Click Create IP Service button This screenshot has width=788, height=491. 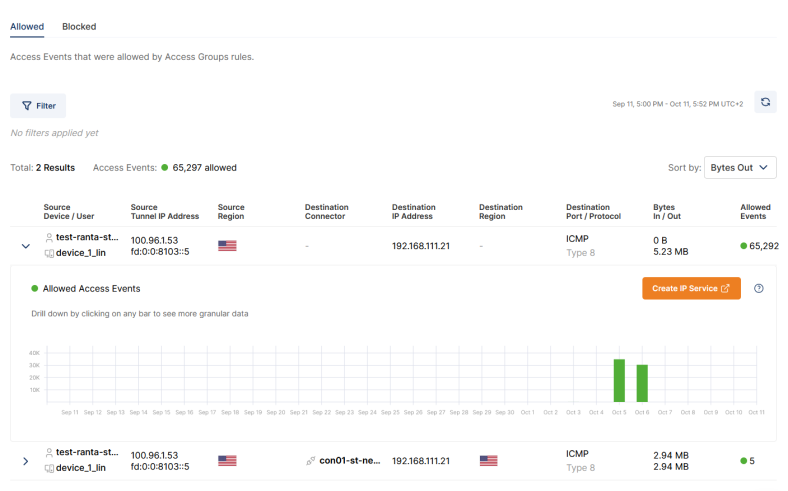click(x=691, y=289)
